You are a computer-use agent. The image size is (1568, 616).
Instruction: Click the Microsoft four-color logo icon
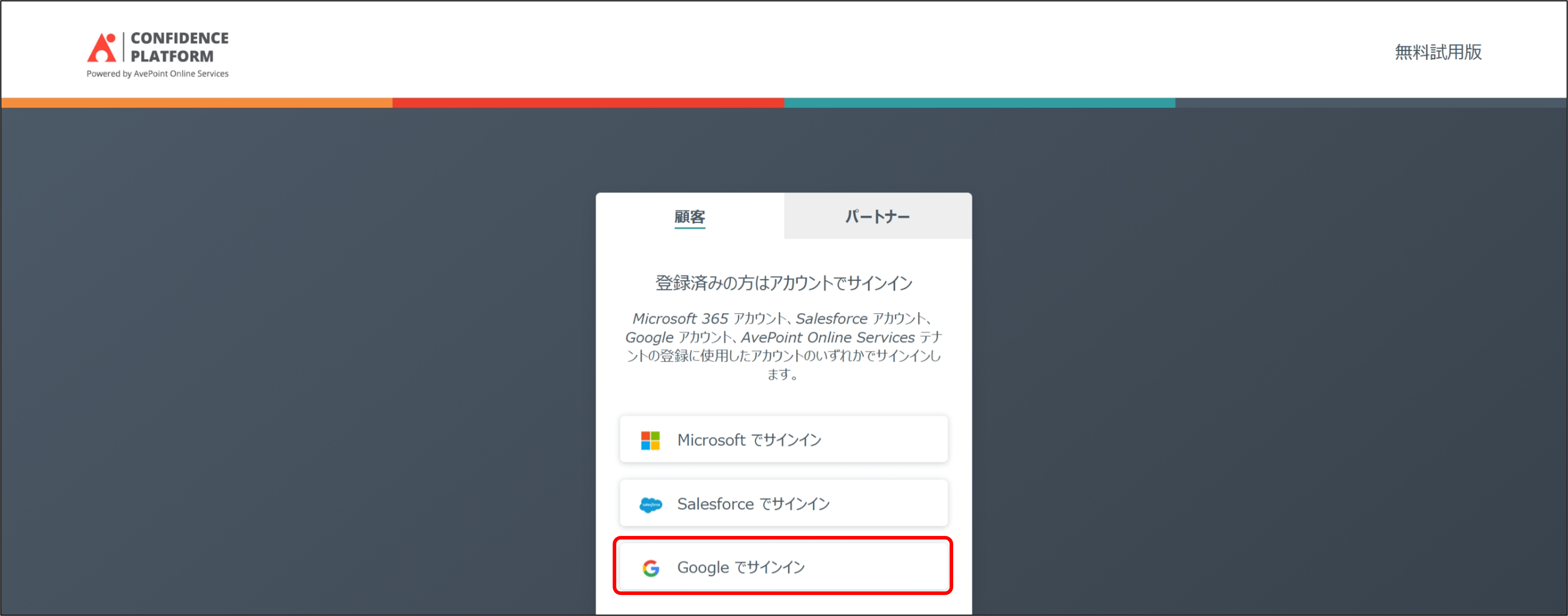pyautogui.click(x=650, y=440)
